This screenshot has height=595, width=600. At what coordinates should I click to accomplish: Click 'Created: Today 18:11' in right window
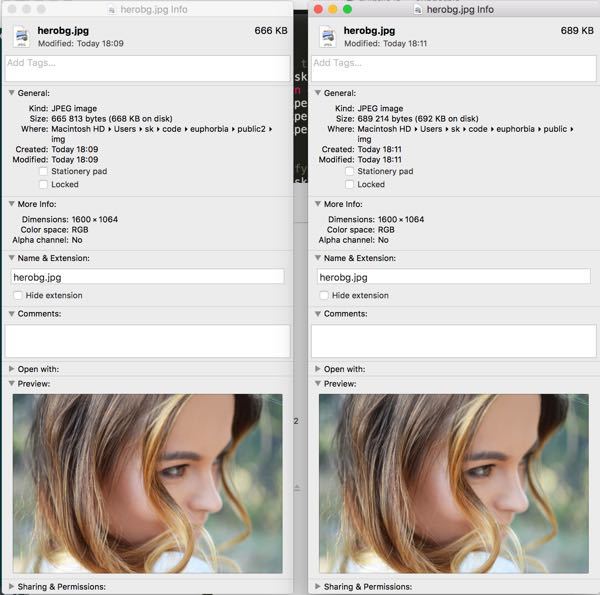click(362, 149)
